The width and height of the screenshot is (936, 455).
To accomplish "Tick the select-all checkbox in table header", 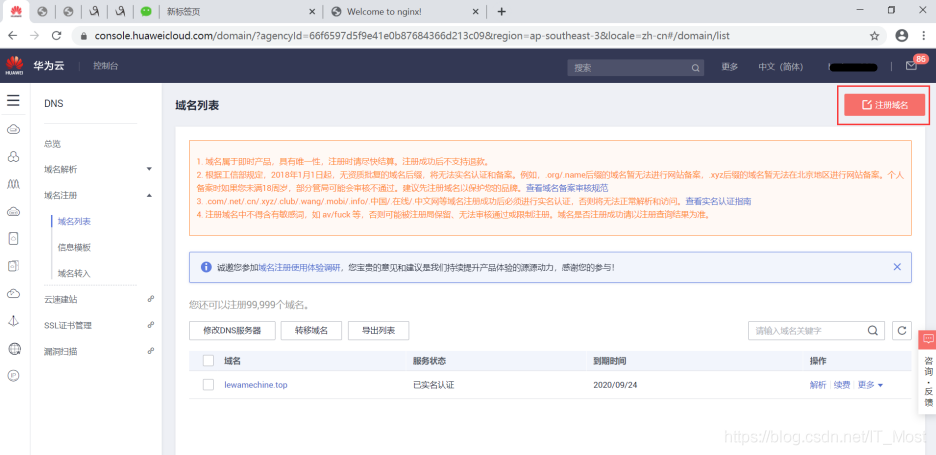I will (x=208, y=361).
